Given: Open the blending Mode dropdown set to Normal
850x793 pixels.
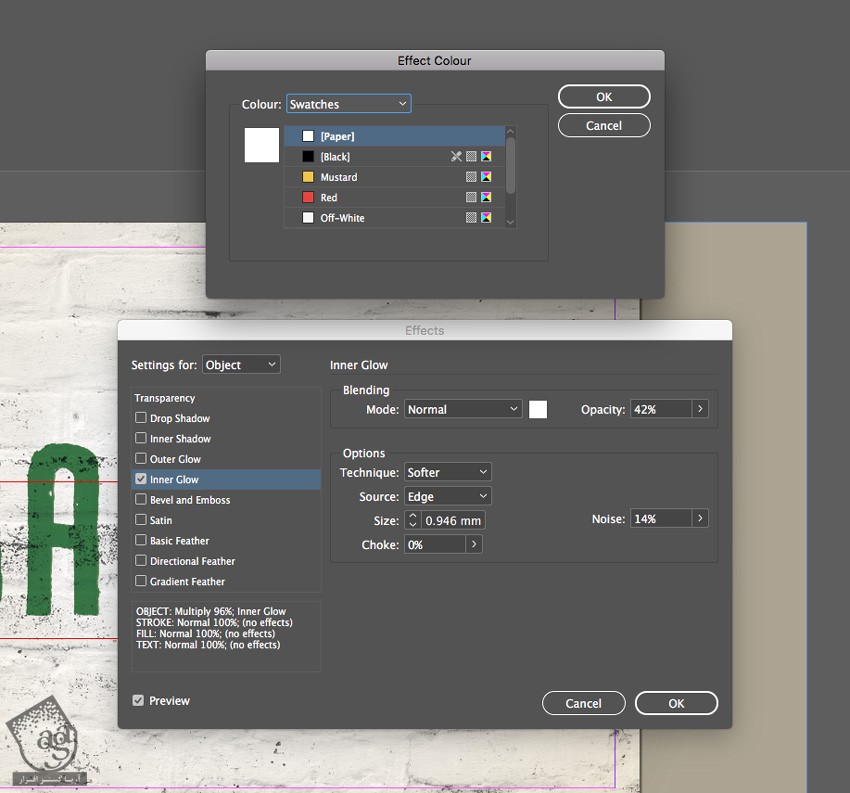Looking at the screenshot, I should (463, 409).
